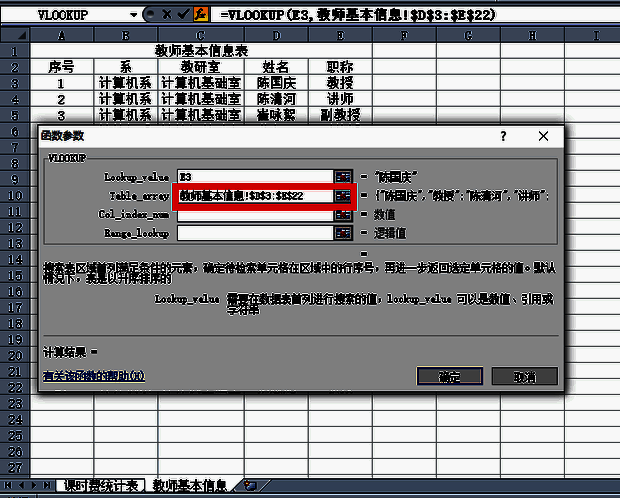Click the Lookup_value field containing E3

click(x=254, y=176)
